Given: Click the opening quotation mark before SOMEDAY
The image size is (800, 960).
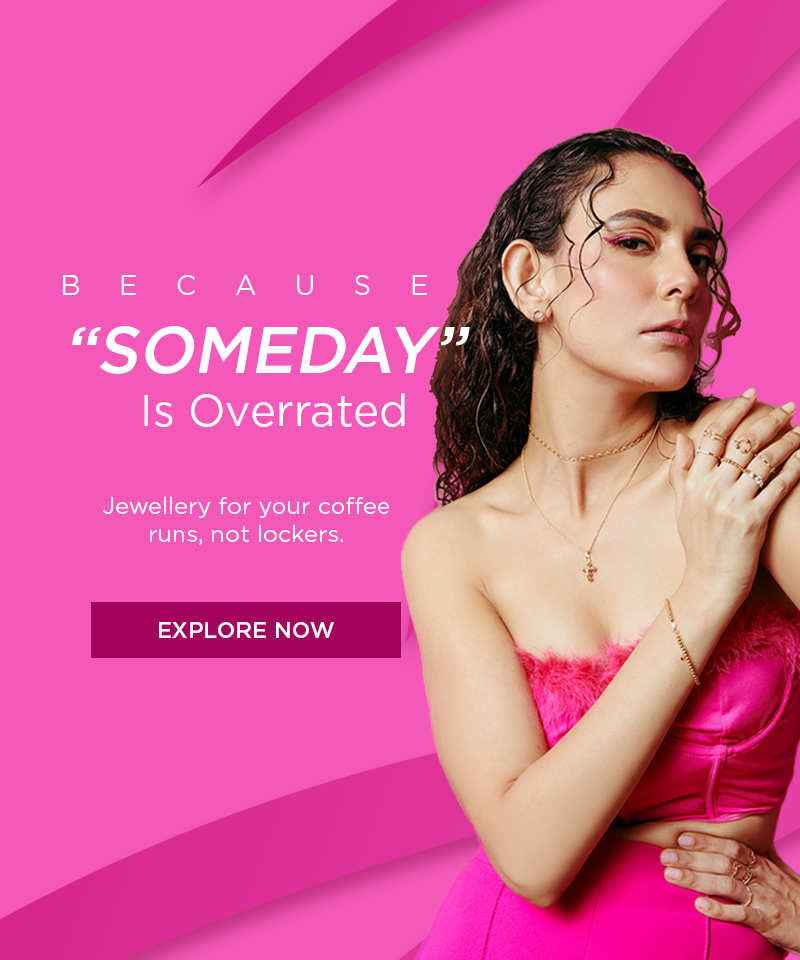Looking at the screenshot, I should tap(86, 340).
